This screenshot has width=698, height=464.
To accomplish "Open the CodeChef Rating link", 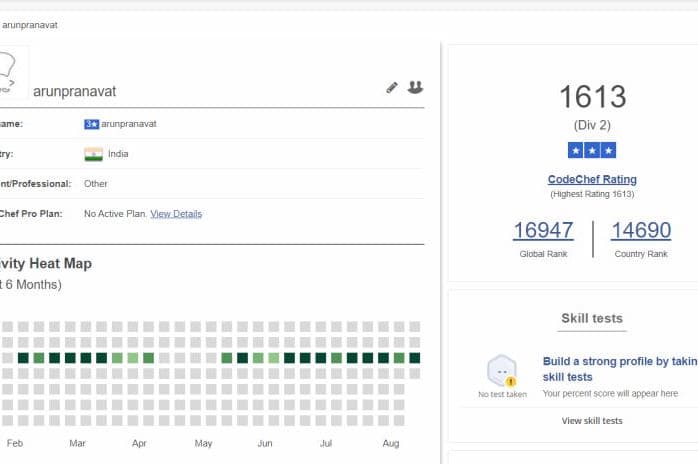I will tap(592, 179).
